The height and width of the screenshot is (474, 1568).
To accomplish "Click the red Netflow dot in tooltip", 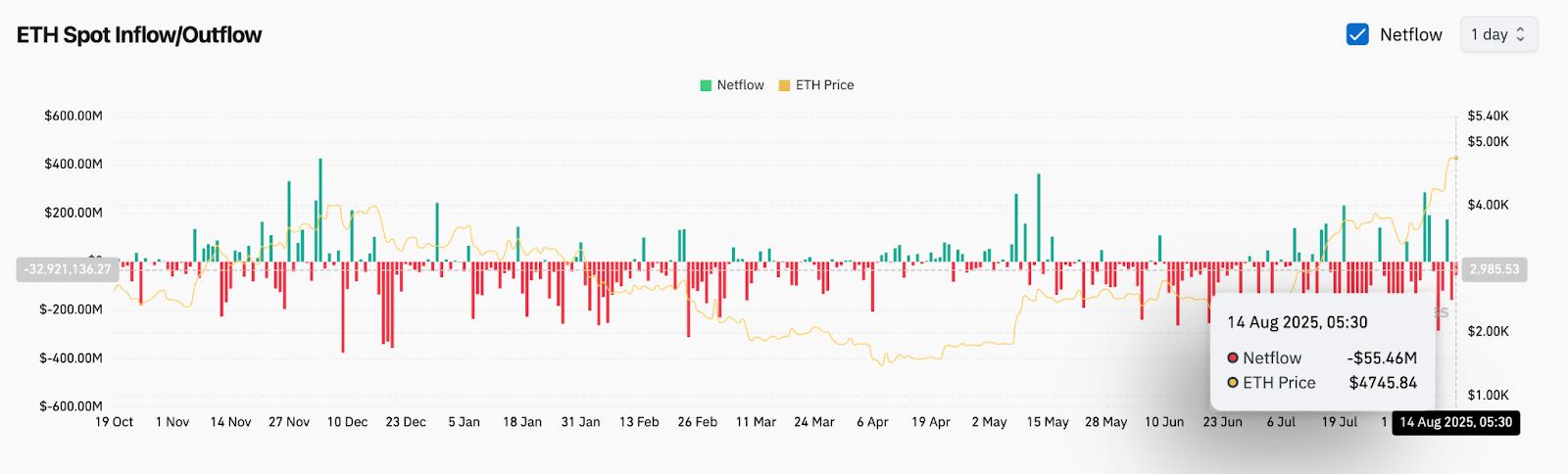I will 1233,358.
